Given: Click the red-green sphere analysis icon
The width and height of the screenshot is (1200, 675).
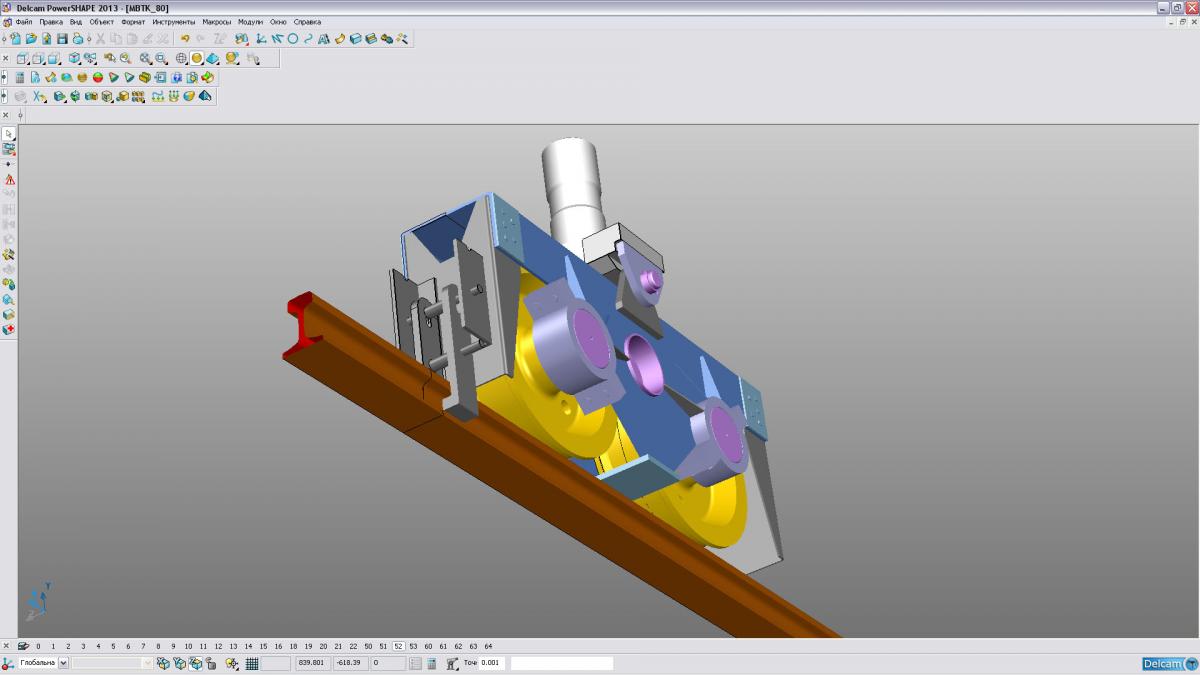Looking at the screenshot, I should (98, 77).
